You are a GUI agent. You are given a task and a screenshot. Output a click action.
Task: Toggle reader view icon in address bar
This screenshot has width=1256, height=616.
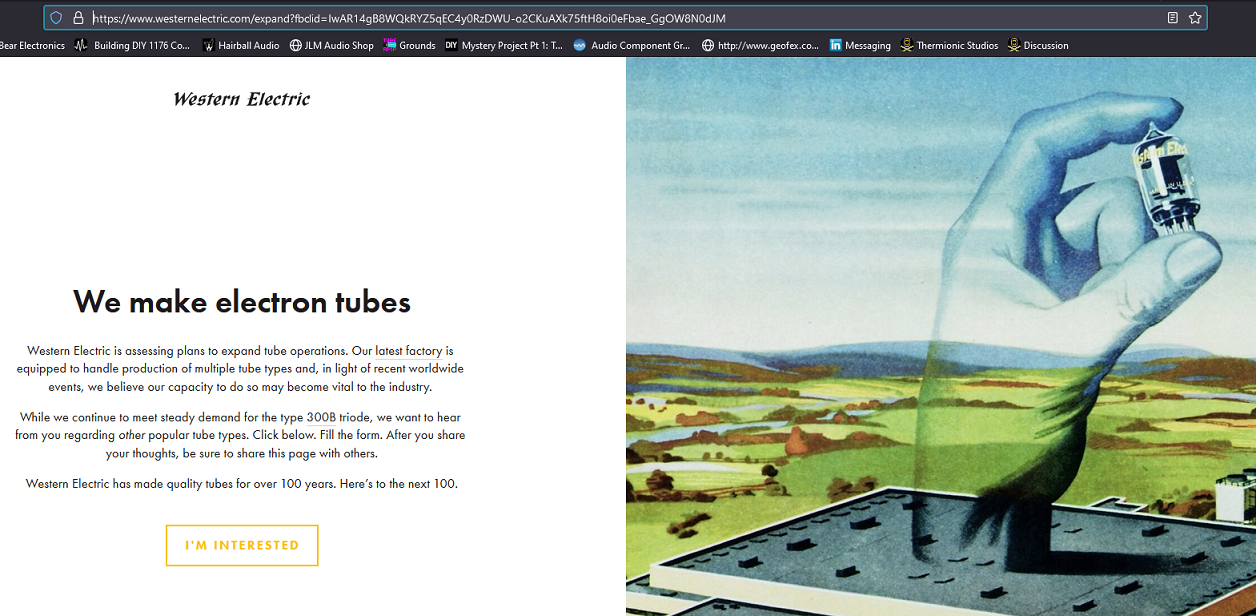coord(1173,18)
